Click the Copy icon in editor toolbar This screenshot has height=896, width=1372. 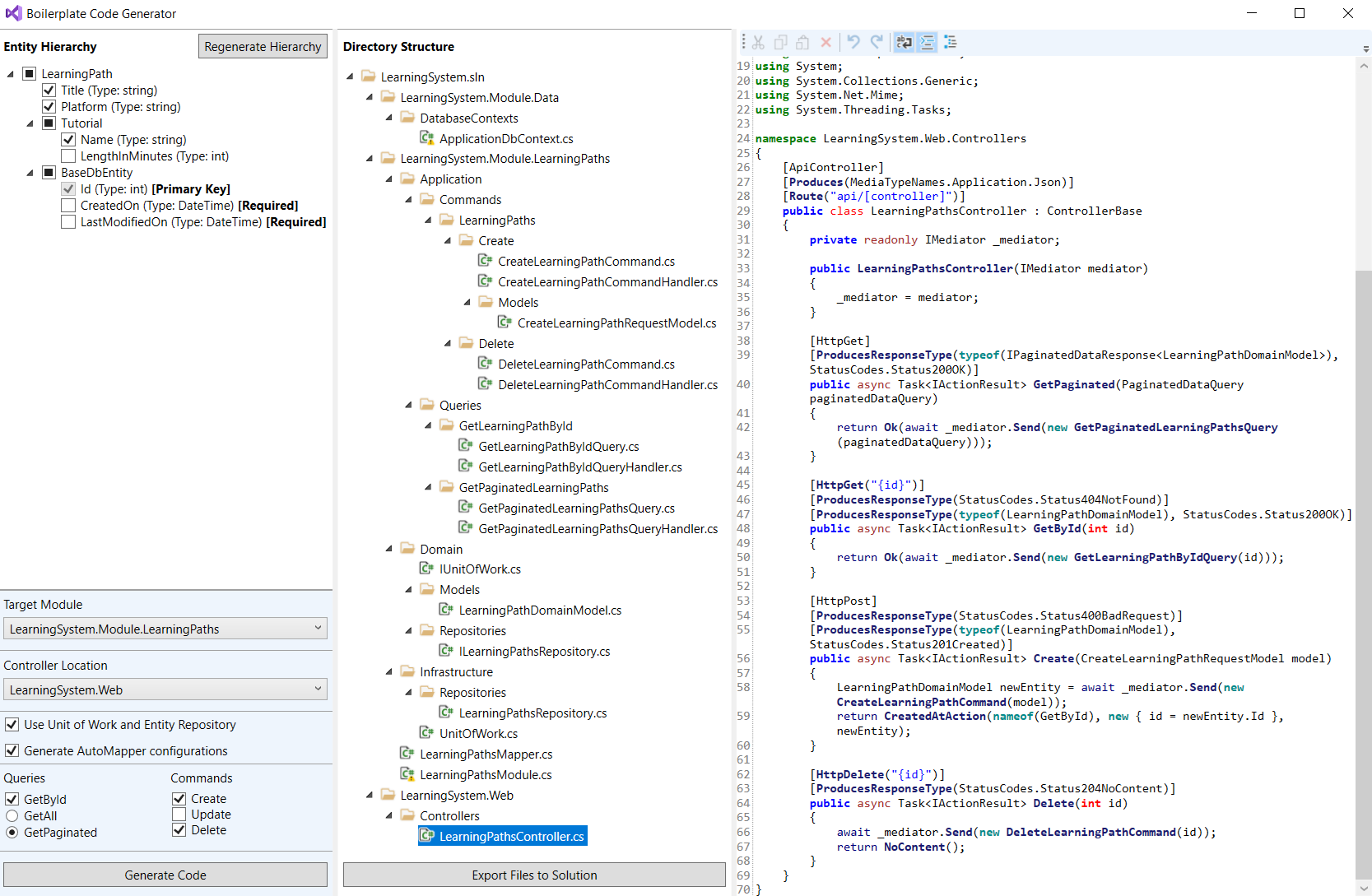780,42
